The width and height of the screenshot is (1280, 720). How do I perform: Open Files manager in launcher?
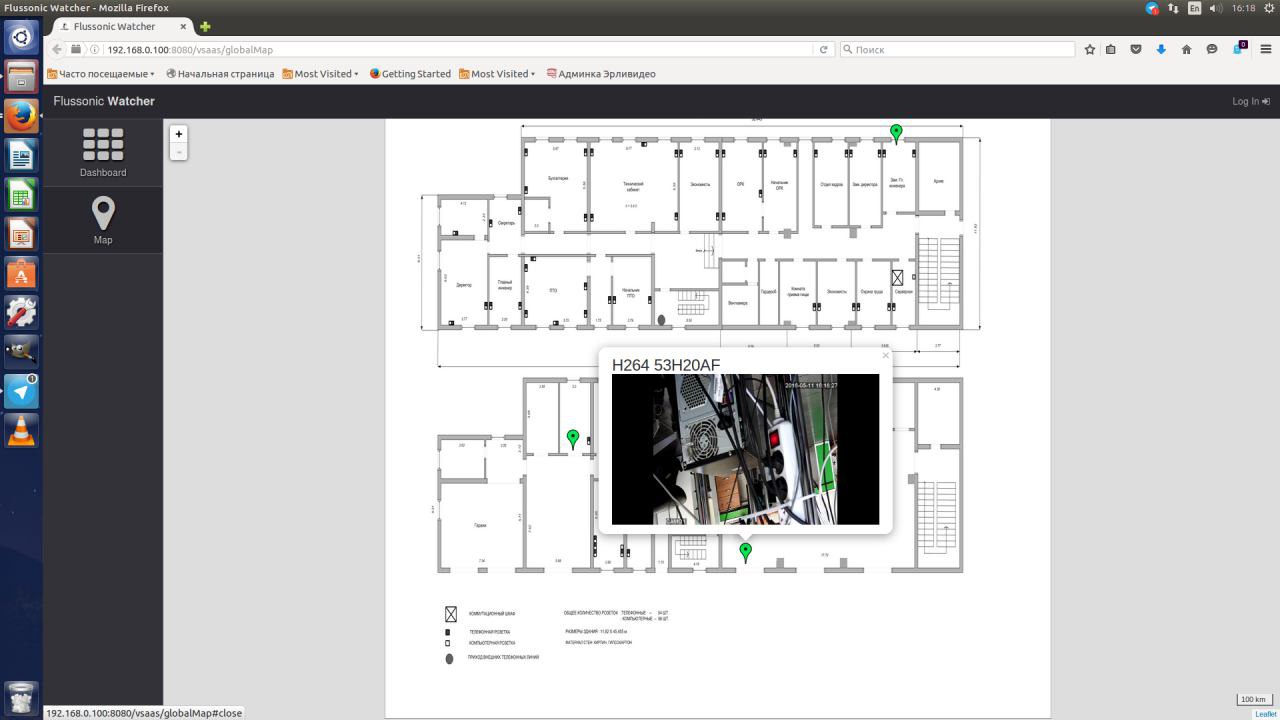pyautogui.click(x=21, y=76)
